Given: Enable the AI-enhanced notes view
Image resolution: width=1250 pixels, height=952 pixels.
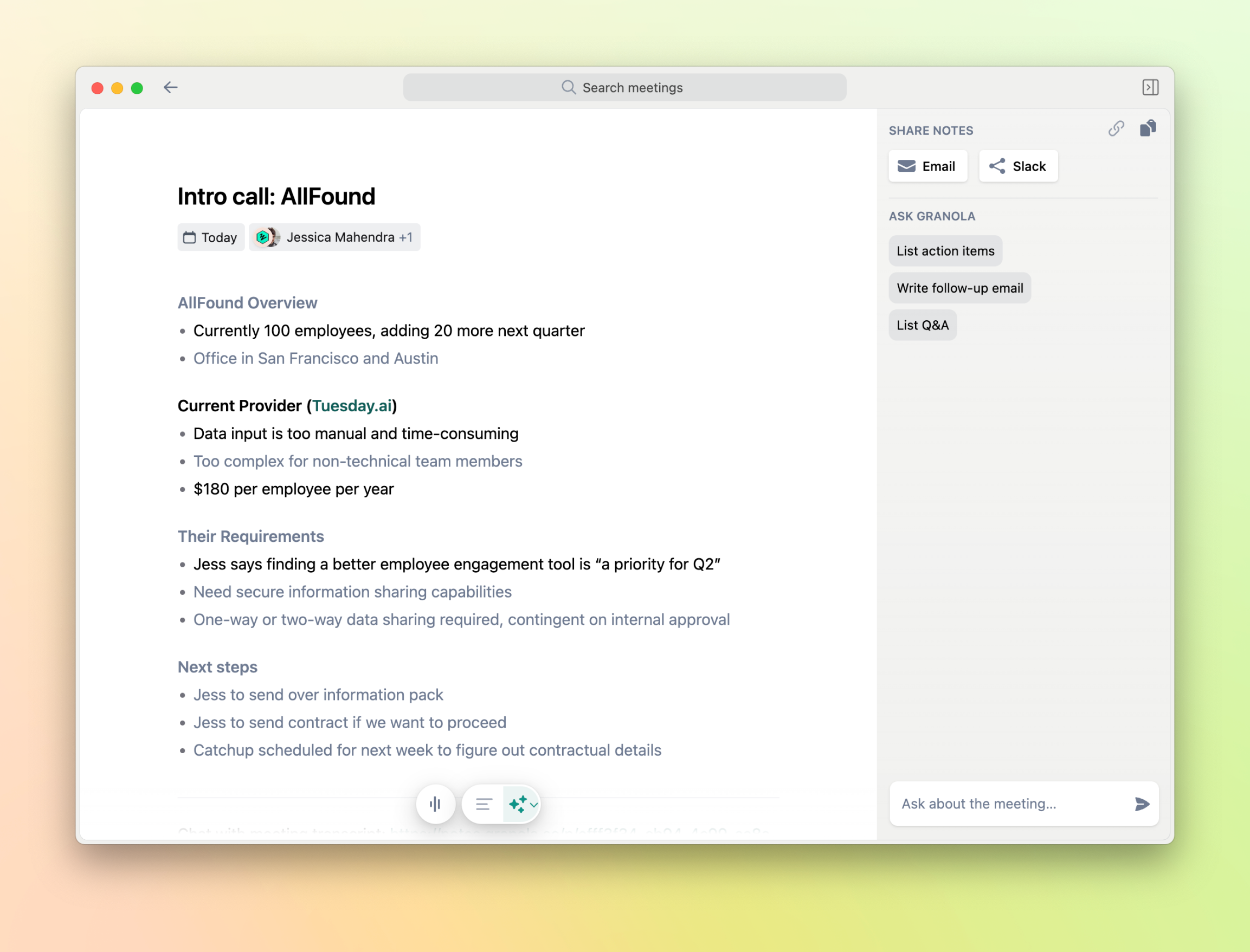Looking at the screenshot, I should pyautogui.click(x=517, y=804).
